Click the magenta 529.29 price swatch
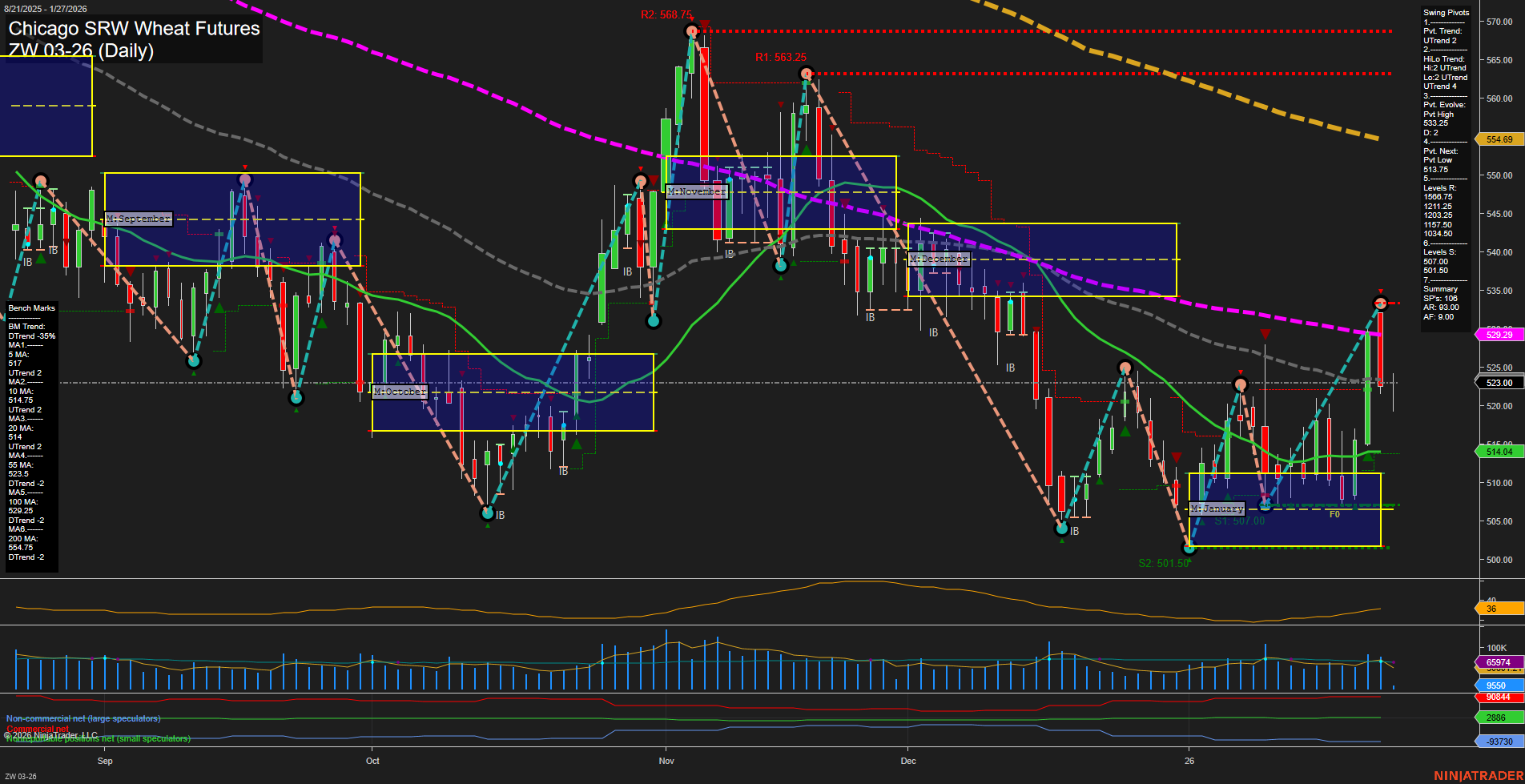The image size is (1525, 784). pos(1498,335)
